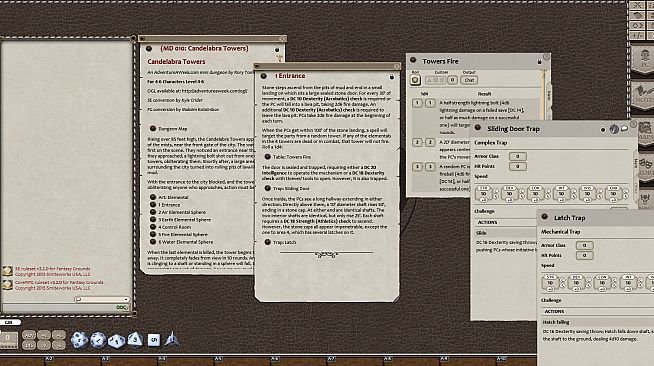The image size is (654, 366).
Task: Click the '(MD 010: Candelabra Towers)' title
Action: pyautogui.click(x=204, y=48)
